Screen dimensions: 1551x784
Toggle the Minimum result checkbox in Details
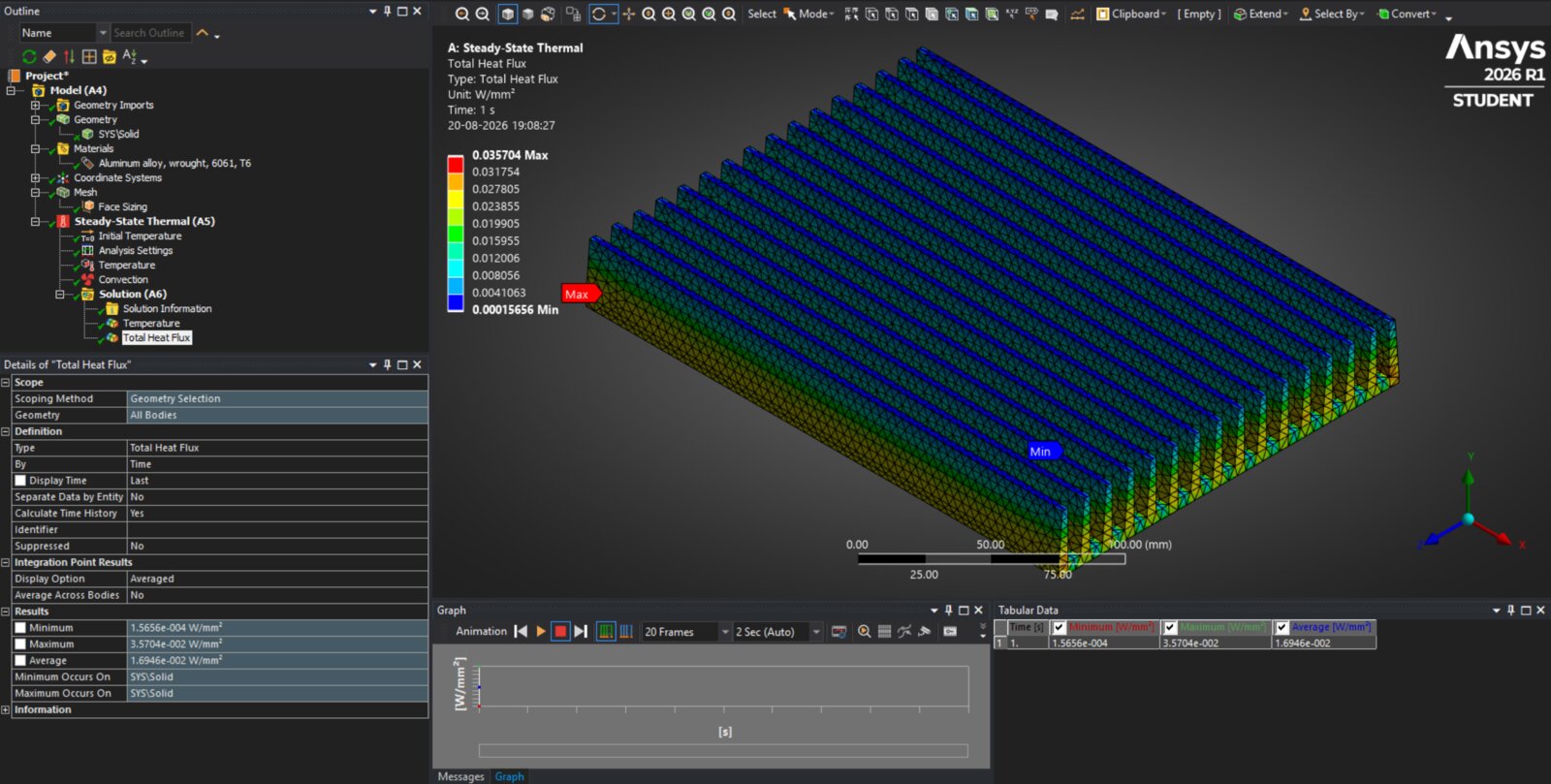pyautogui.click(x=20, y=628)
